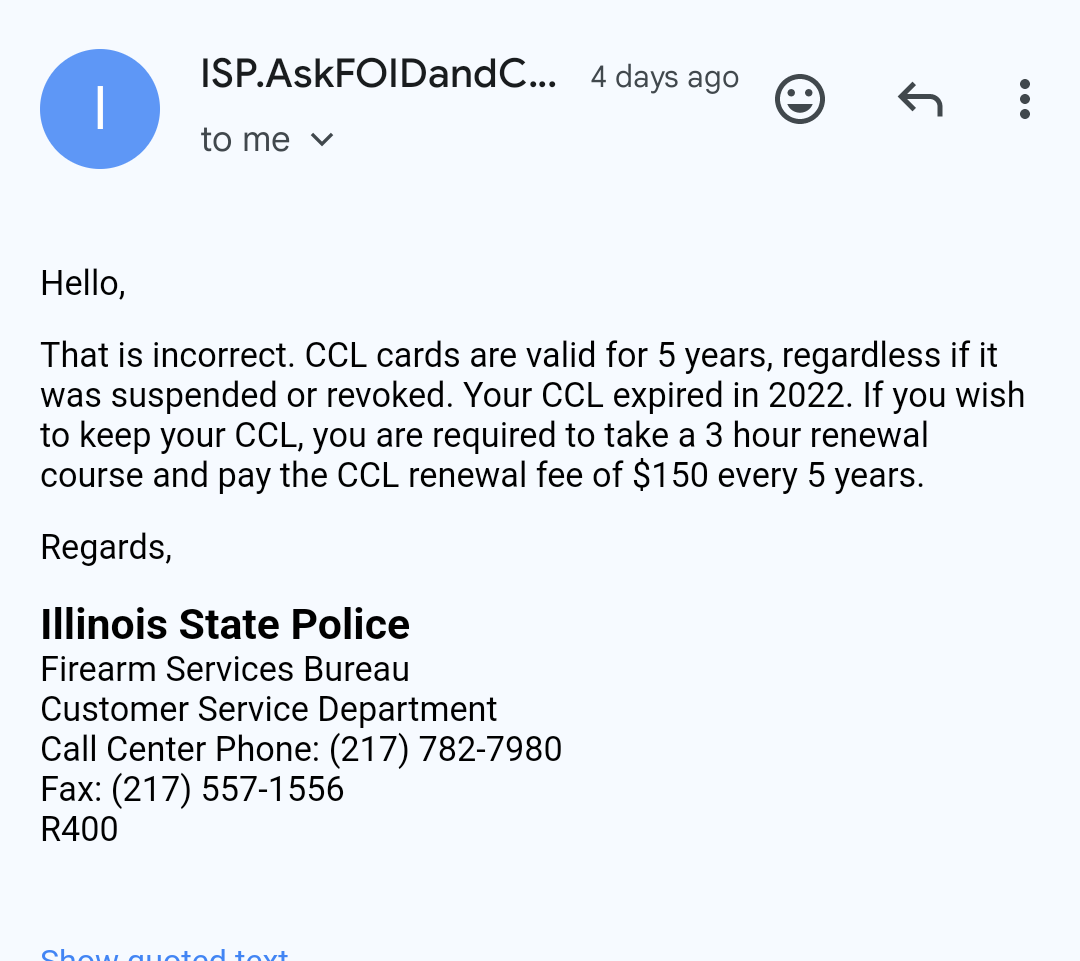The height and width of the screenshot is (961, 1080).
Task: Reply using the curved arrow icon
Action: point(920,99)
